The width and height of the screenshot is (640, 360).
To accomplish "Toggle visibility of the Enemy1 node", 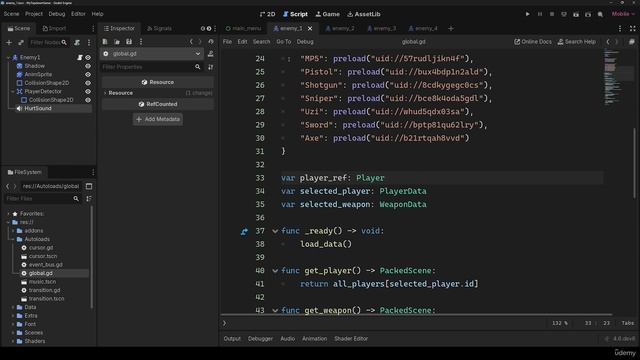I will click(x=88, y=58).
